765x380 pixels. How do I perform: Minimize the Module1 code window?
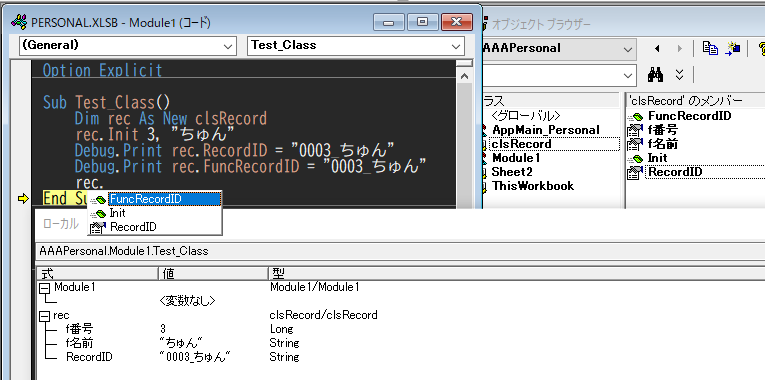[x=389, y=21]
